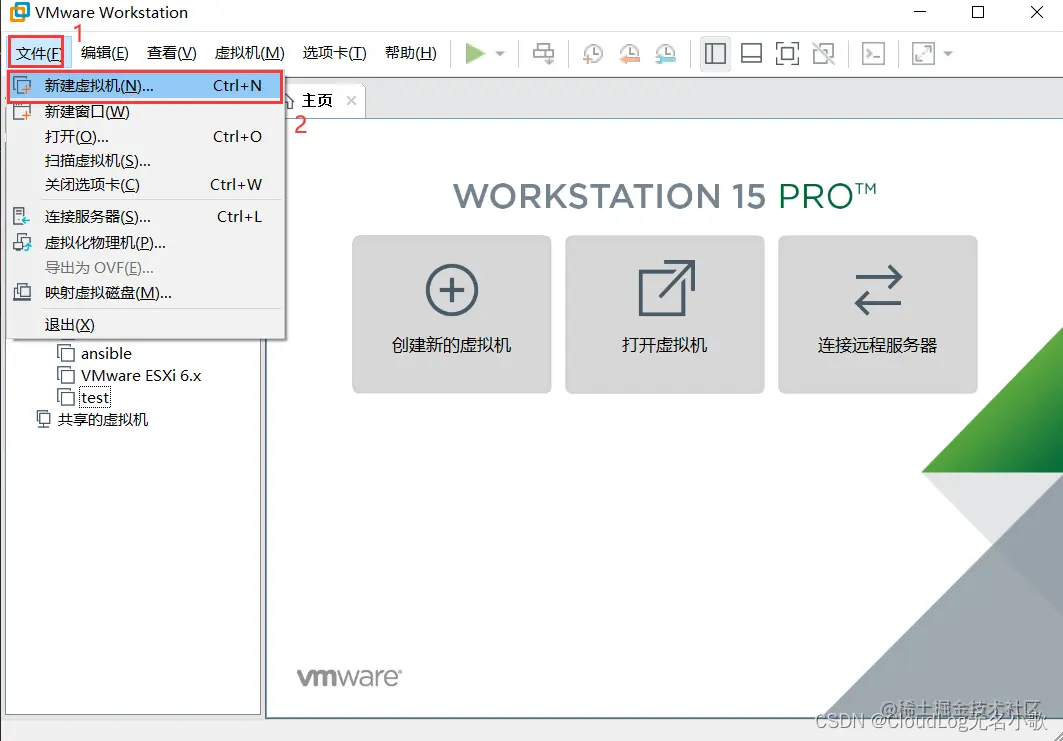Open the 虚拟机(M) menu
Screen dimensions: 1063x741
click(x=249, y=53)
